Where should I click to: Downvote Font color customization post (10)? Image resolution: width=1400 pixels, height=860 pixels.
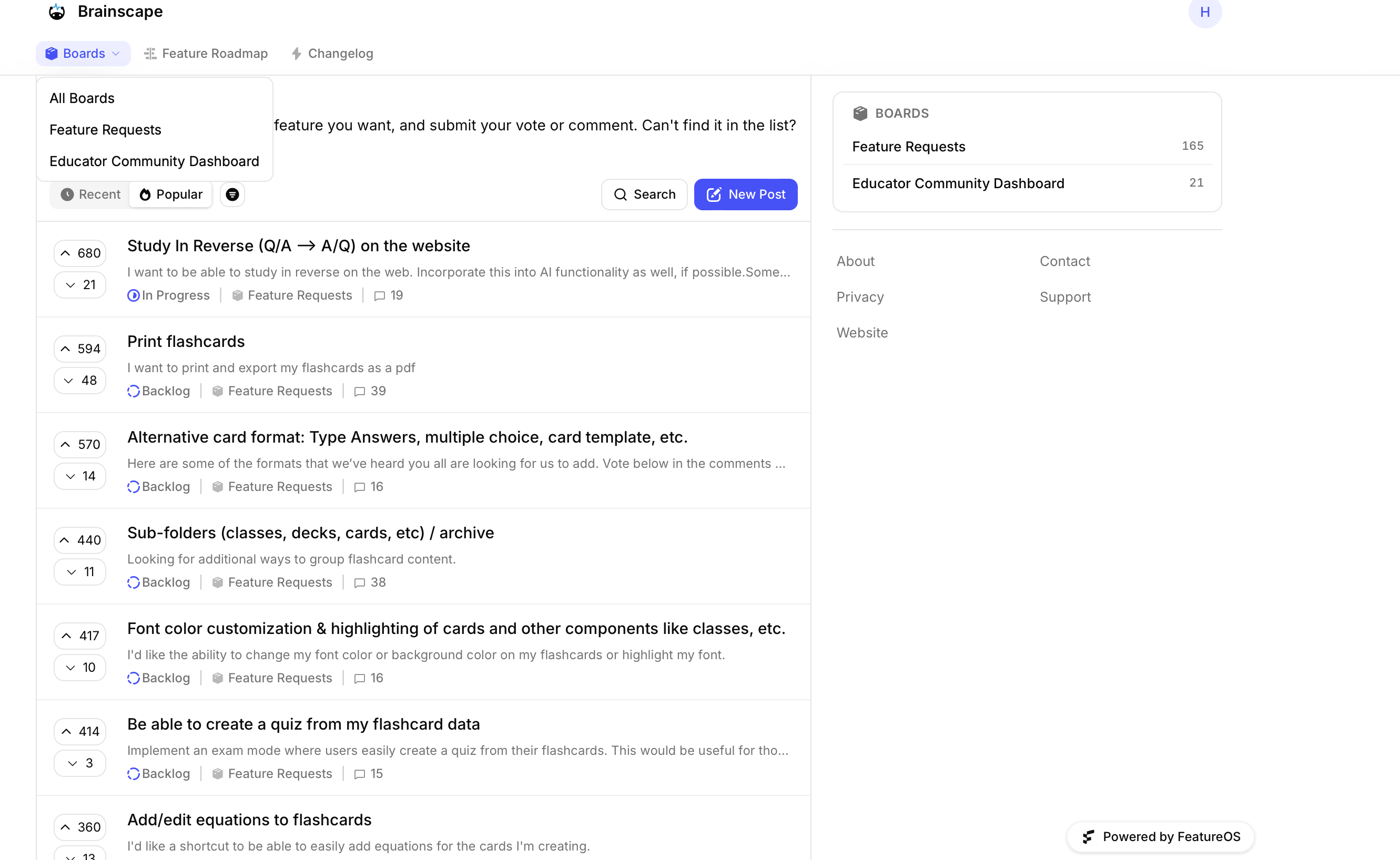(x=80, y=667)
